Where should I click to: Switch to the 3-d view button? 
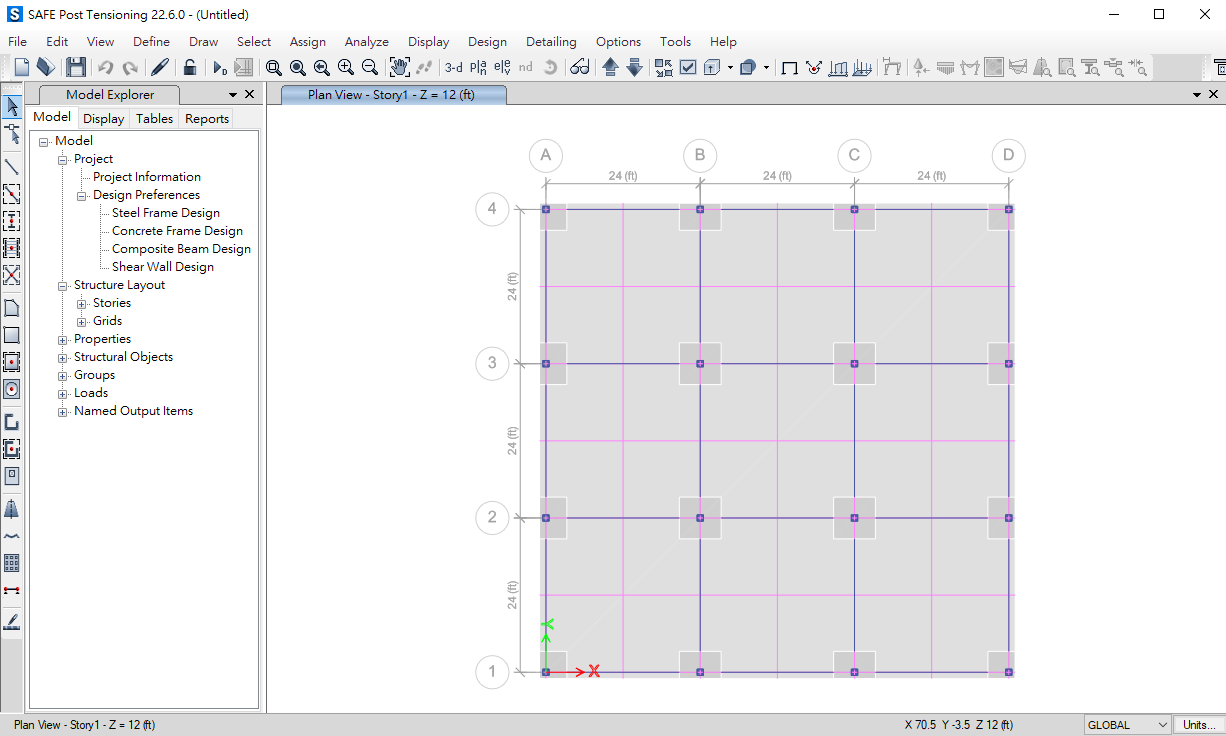coord(454,67)
